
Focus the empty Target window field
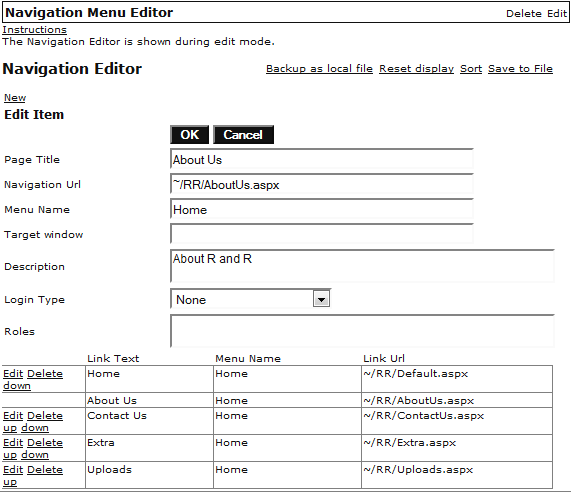(322, 234)
